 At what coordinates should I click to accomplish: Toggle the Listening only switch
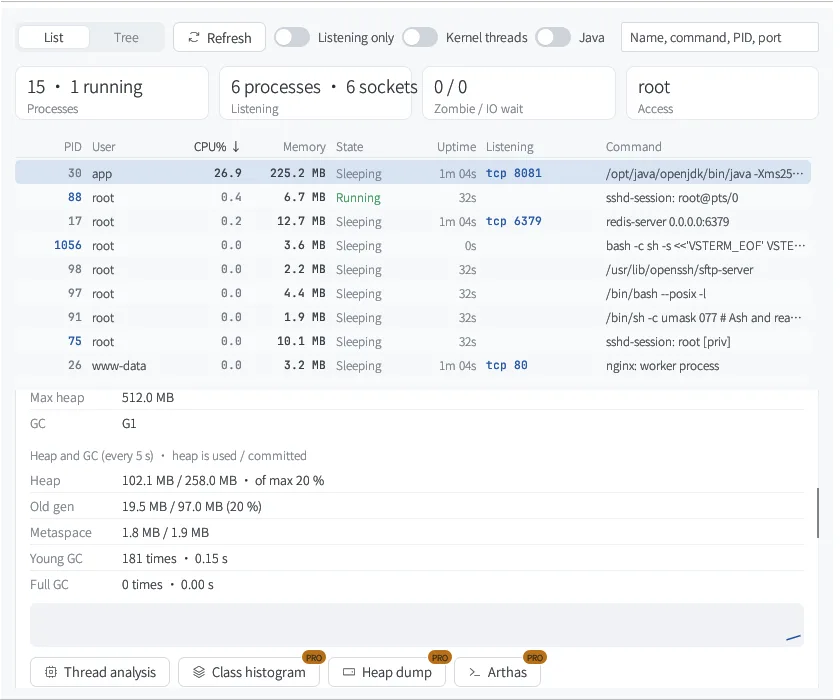tap(292, 37)
